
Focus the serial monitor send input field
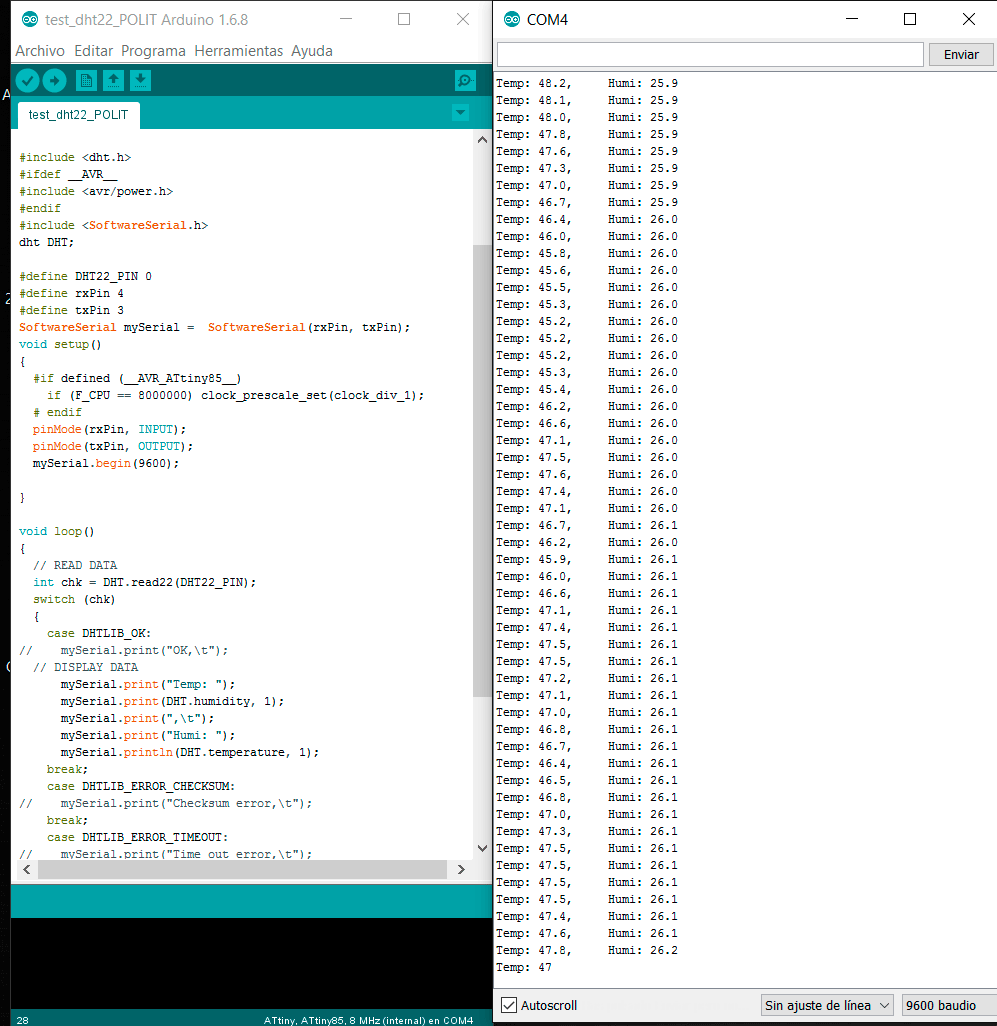coord(710,55)
